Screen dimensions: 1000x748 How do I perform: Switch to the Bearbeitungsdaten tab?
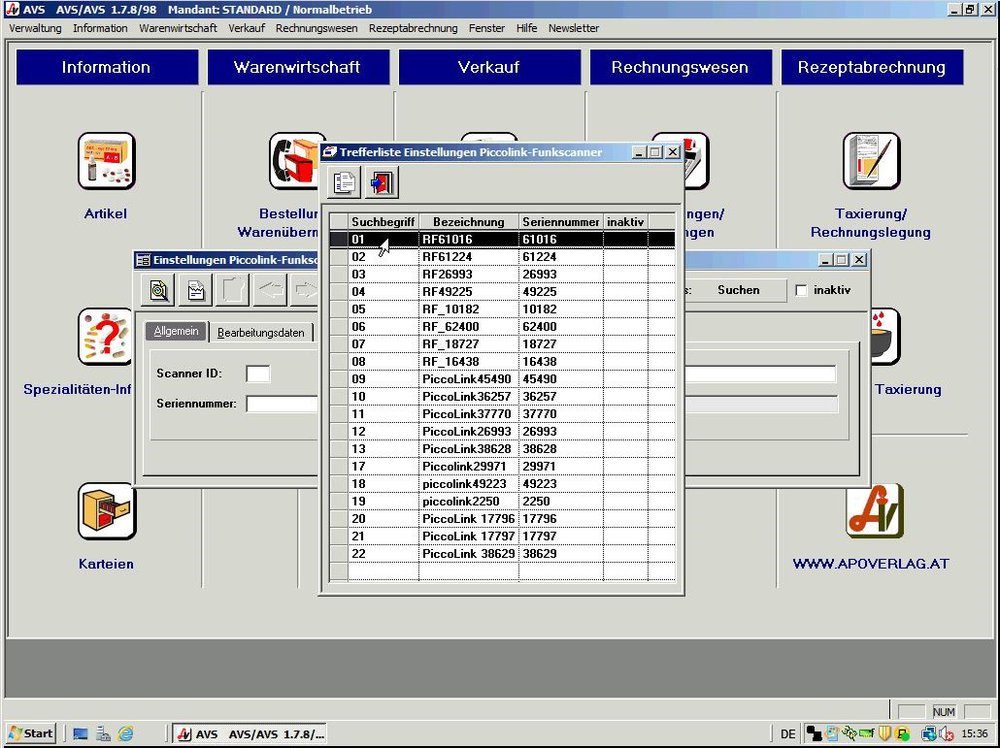[261, 333]
